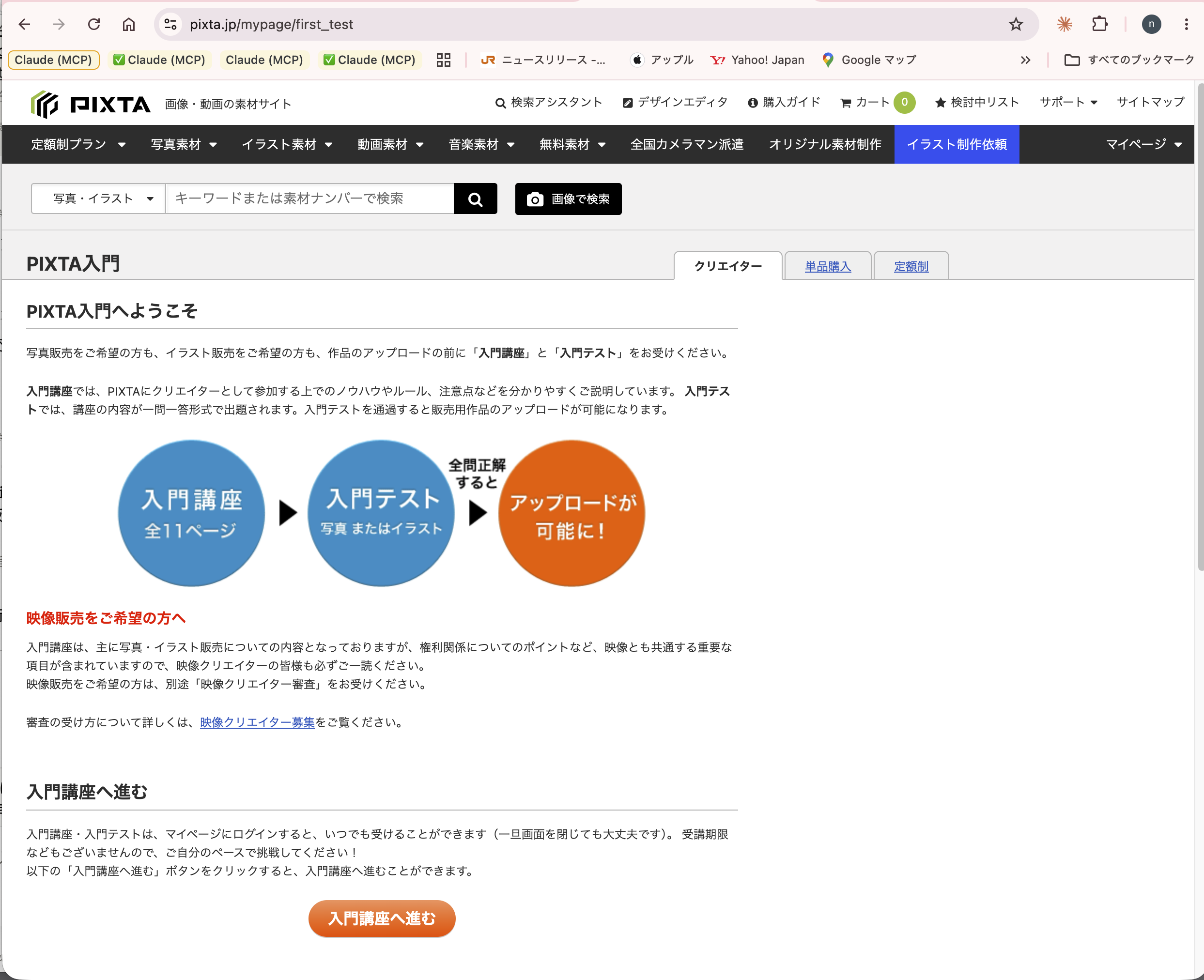Open the browser home page
Image resolution: width=1204 pixels, height=980 pixels.
tap(129, 24)
